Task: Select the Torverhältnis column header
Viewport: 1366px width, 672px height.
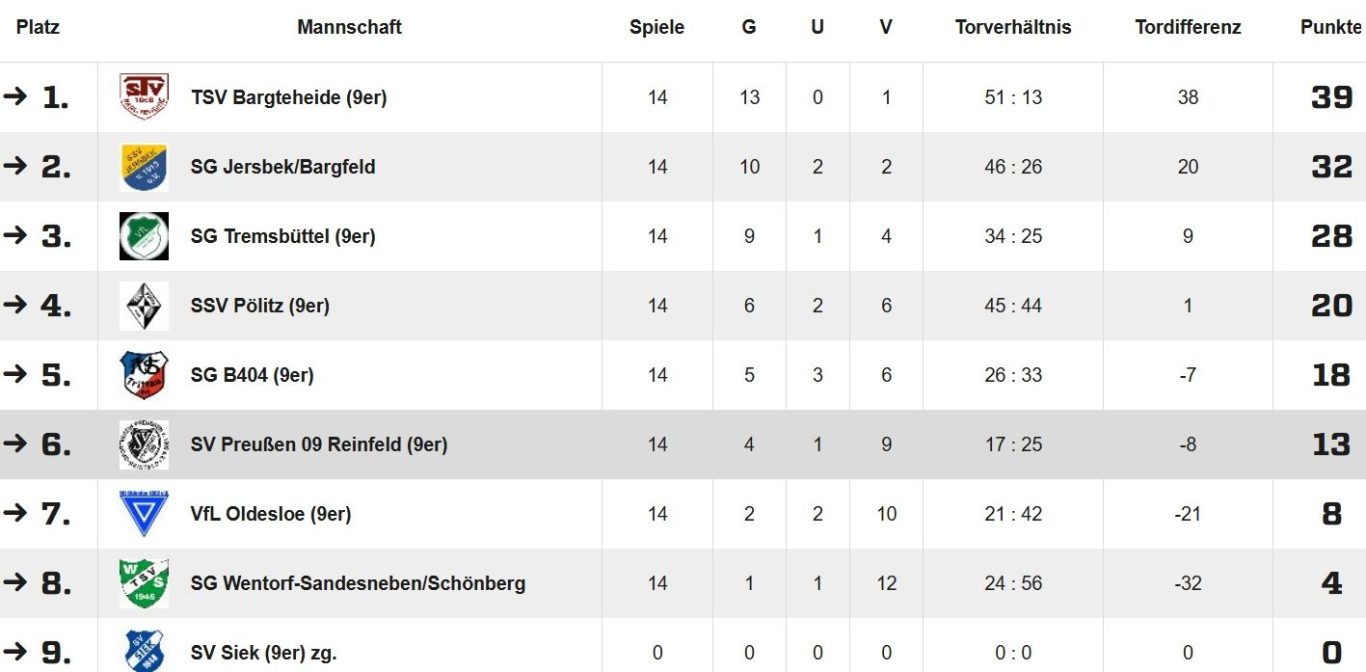Action: [x=1013, y=28]
